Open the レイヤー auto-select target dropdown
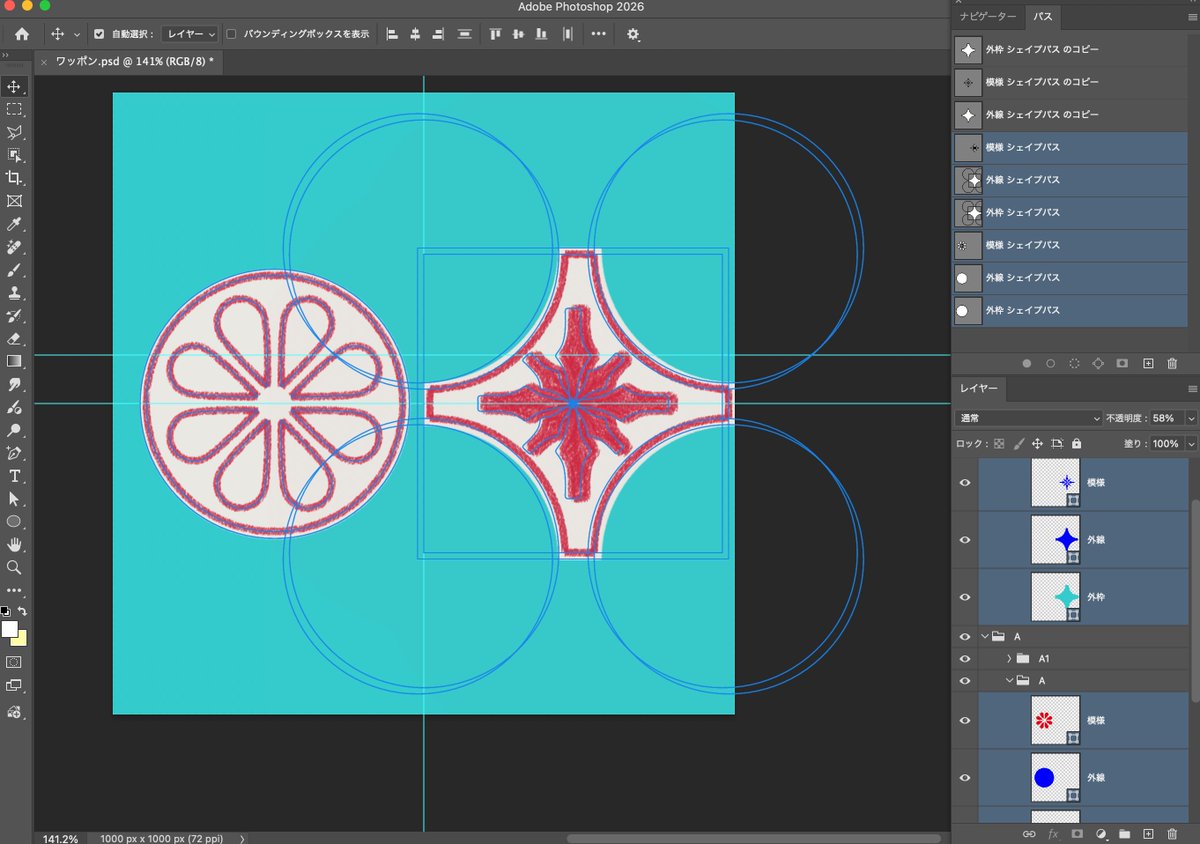 click(x=190, y=34)
